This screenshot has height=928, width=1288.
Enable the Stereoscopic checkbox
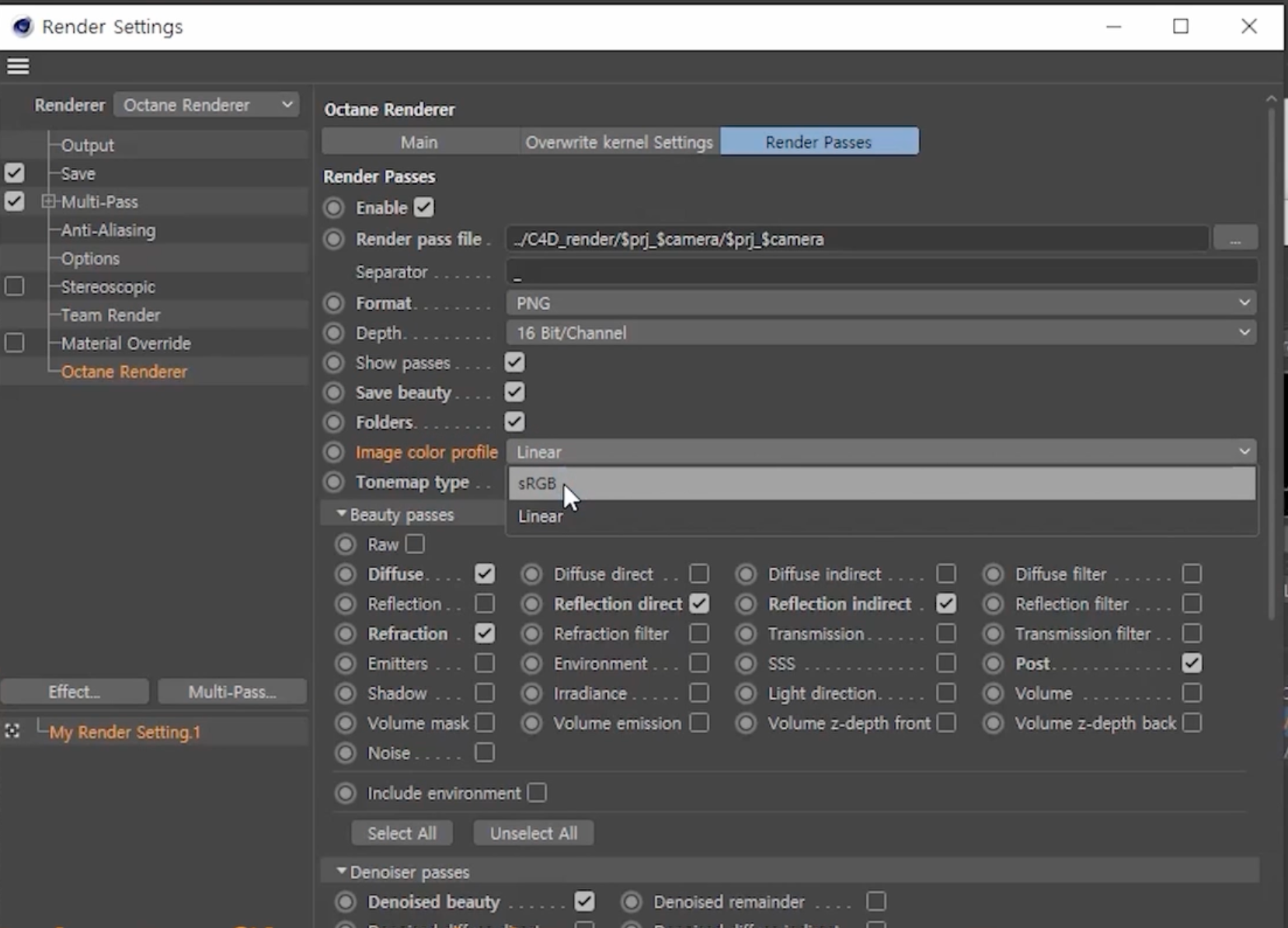14,286
